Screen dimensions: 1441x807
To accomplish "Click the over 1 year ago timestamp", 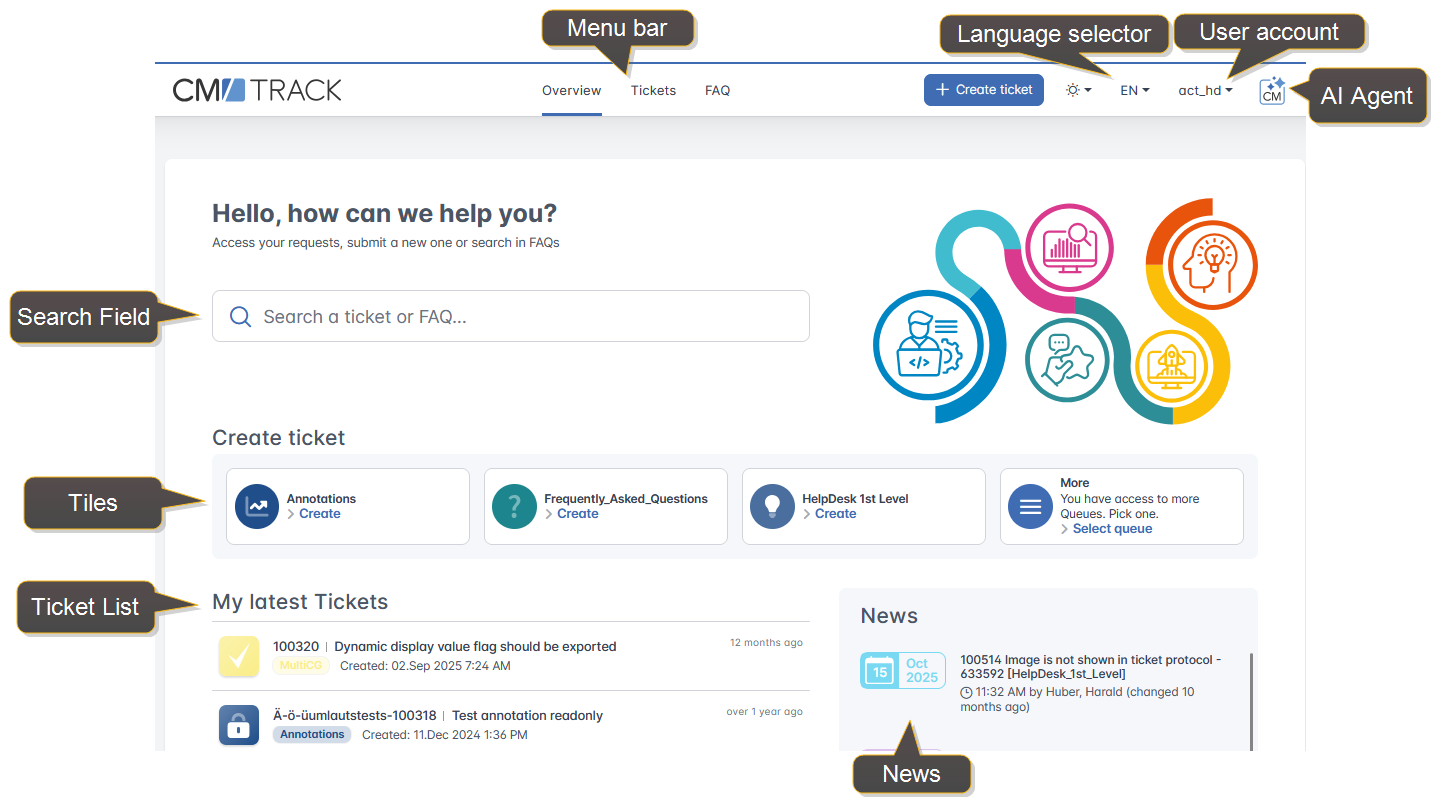I will 764,712.
